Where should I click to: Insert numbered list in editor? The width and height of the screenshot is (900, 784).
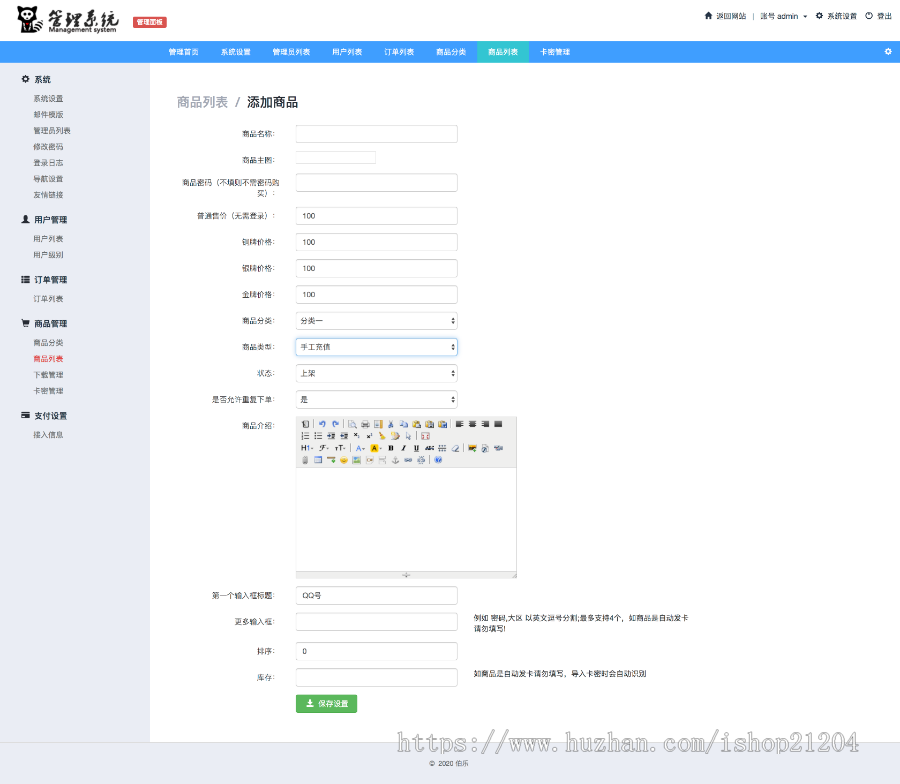[305, 436]
